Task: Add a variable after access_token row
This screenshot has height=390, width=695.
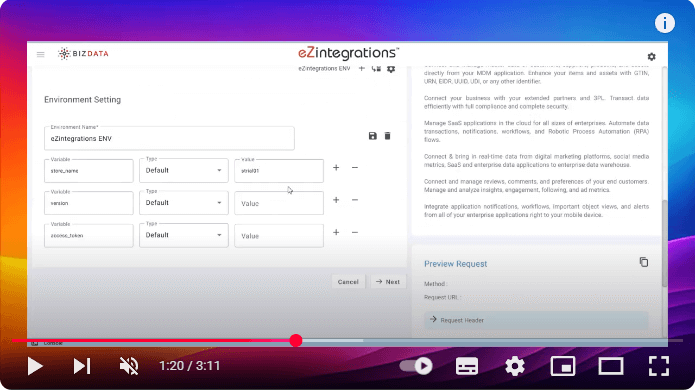Action: [x=336, y=232]
